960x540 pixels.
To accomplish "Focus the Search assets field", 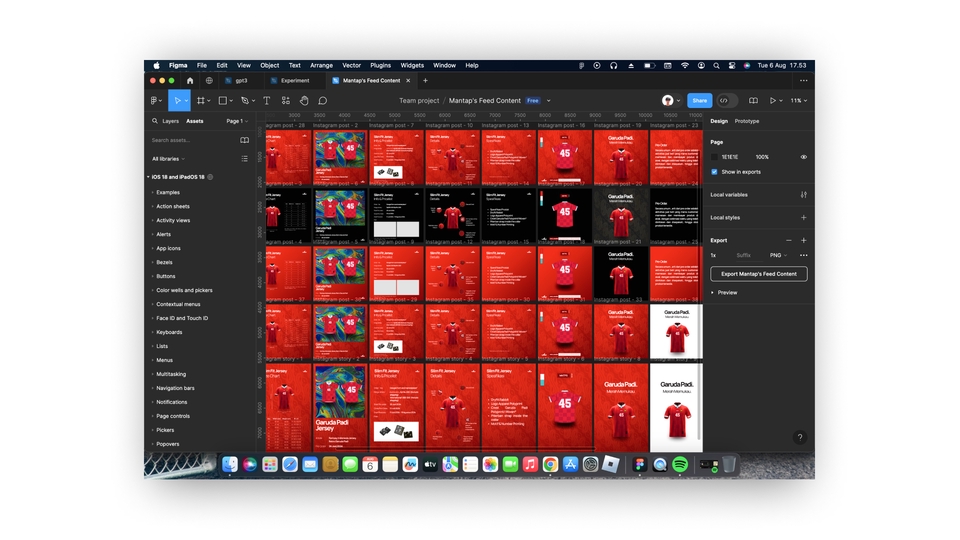I will pyautogui.click(x=193, y=140).
